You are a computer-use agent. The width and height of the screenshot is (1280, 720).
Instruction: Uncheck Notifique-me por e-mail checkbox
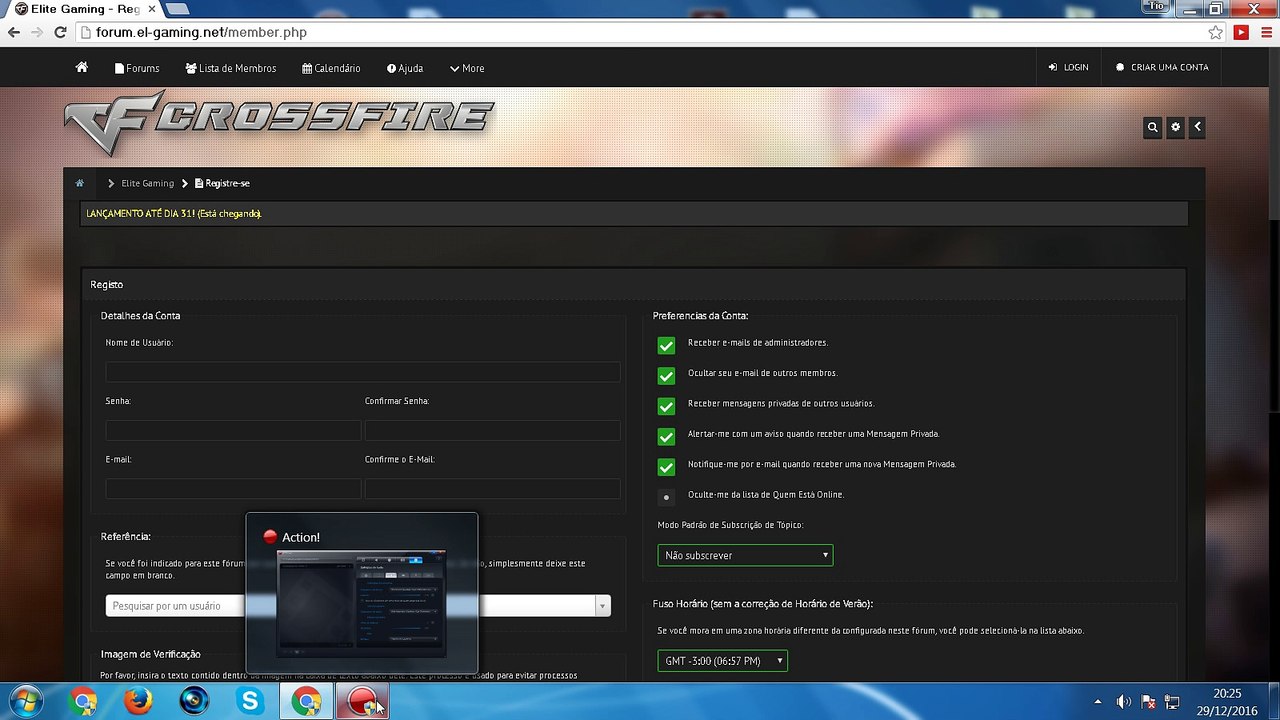pyautogui.click(x=666, y=467)
